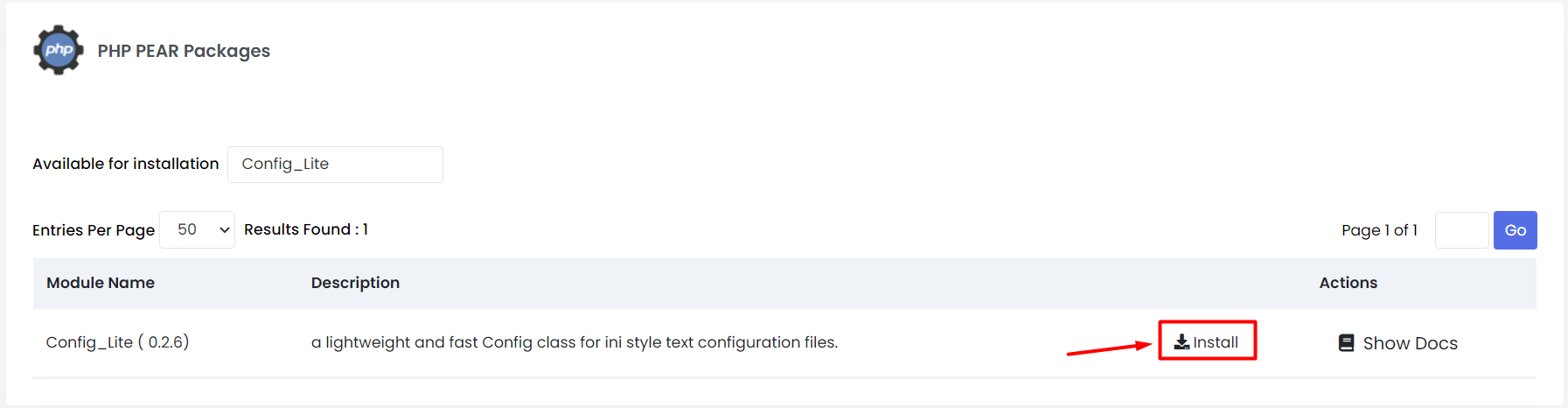Focus the Available for installation search field

pyautogui.click(x=335, y=165)
